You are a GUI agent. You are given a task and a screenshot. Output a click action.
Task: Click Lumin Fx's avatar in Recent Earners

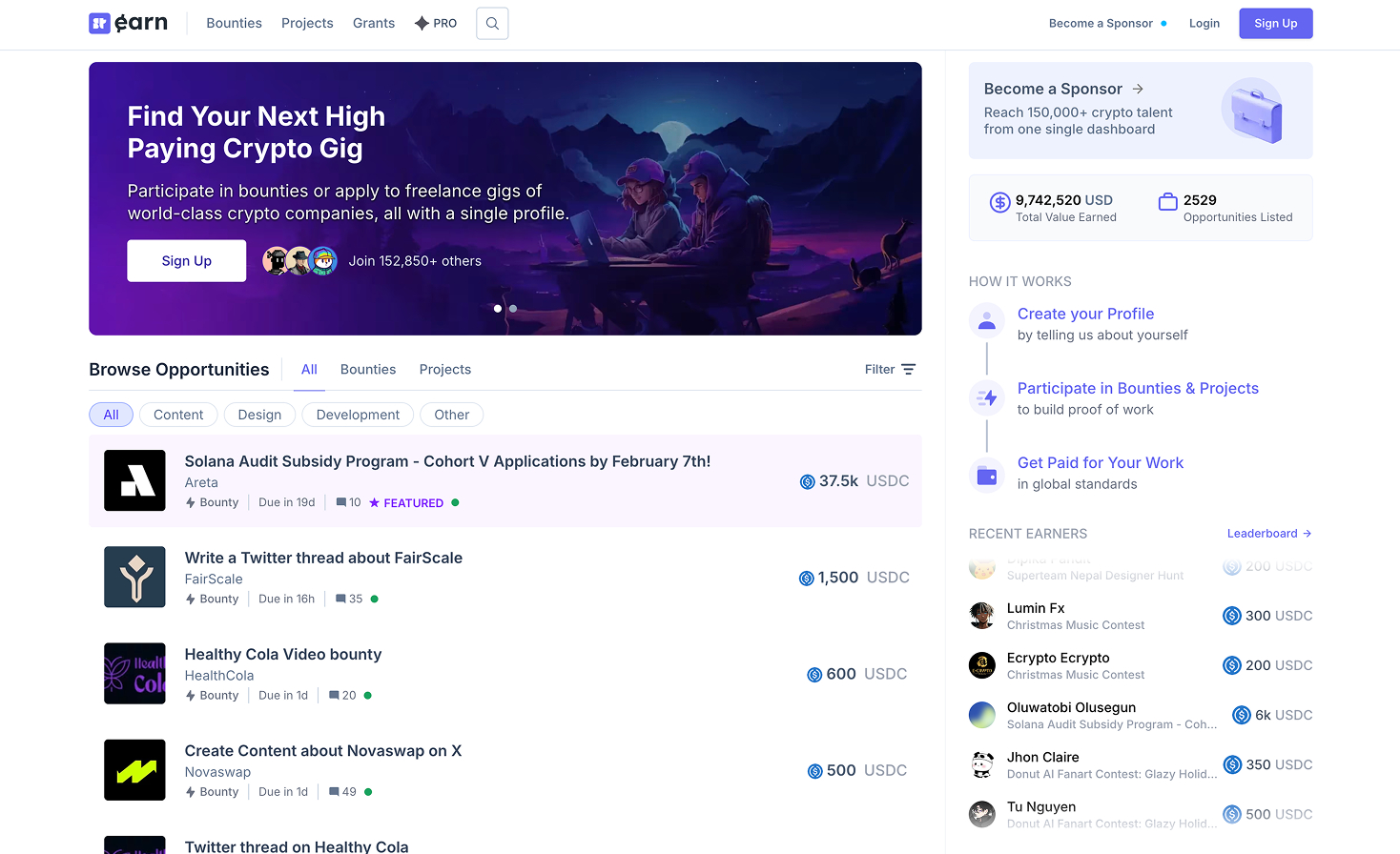tap(982, 616)
